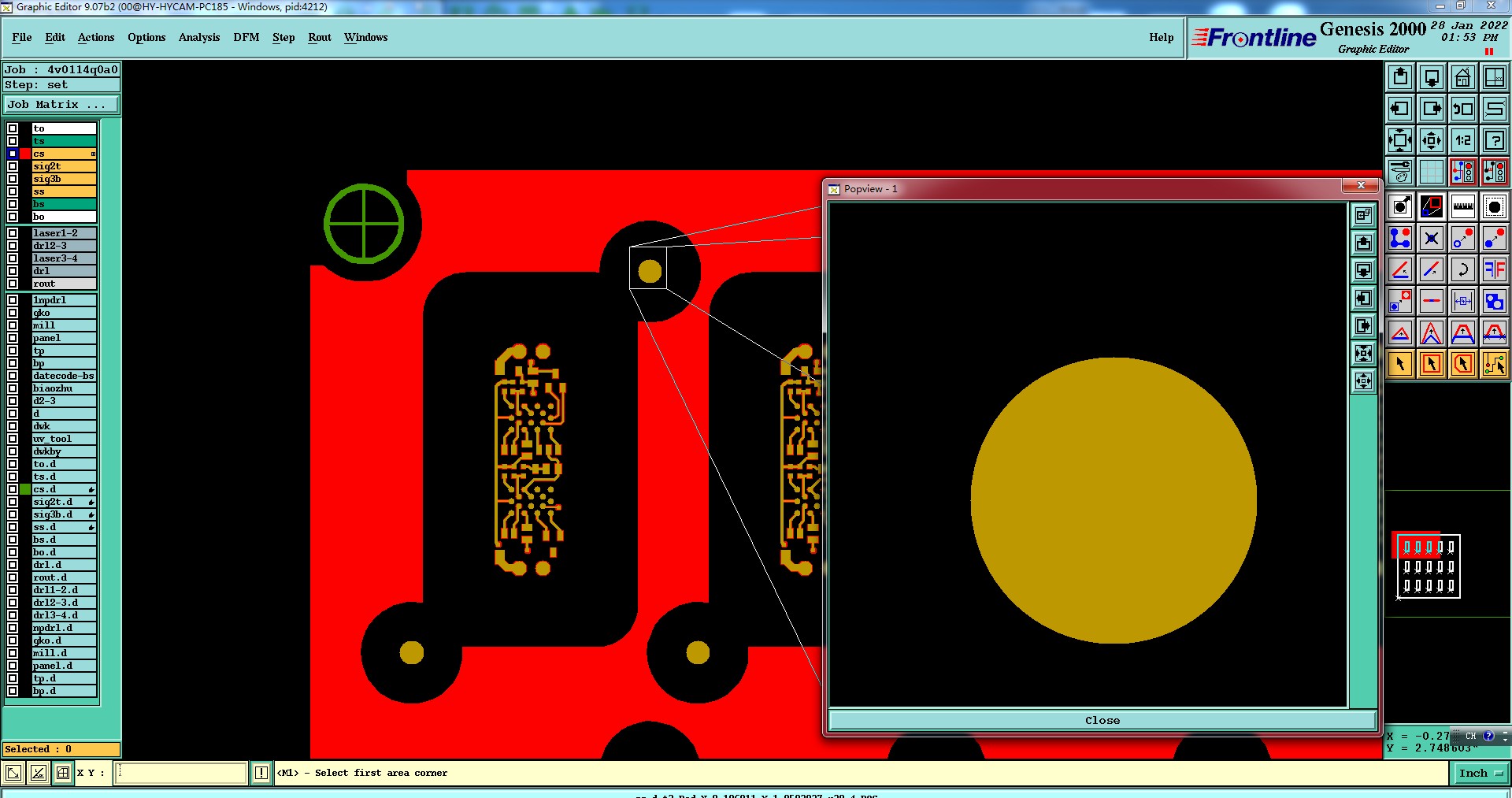The image size is (1512, 798).
Task: Select the rectangle area select tool
Action: (x=1432, y=364)
